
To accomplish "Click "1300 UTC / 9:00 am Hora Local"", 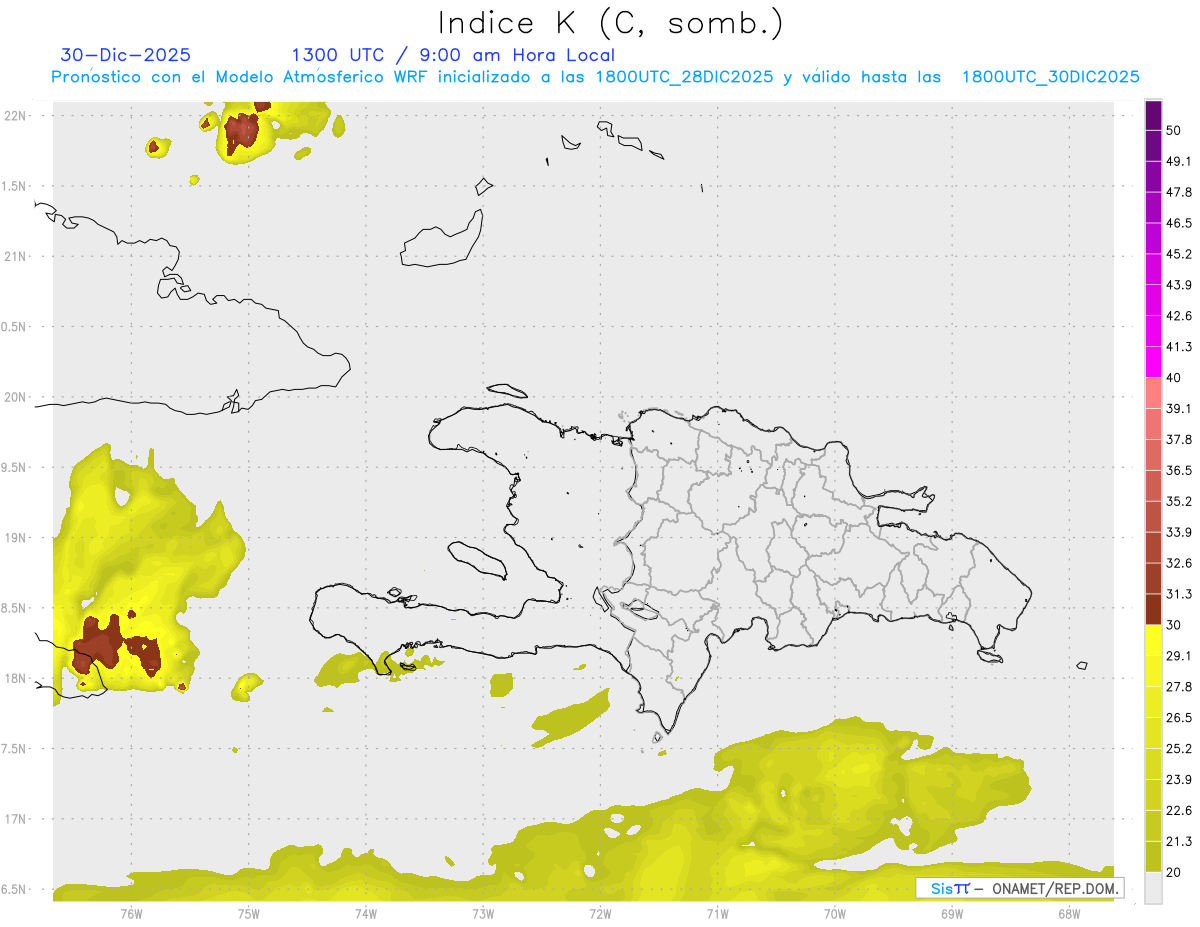I will (453, 55).
